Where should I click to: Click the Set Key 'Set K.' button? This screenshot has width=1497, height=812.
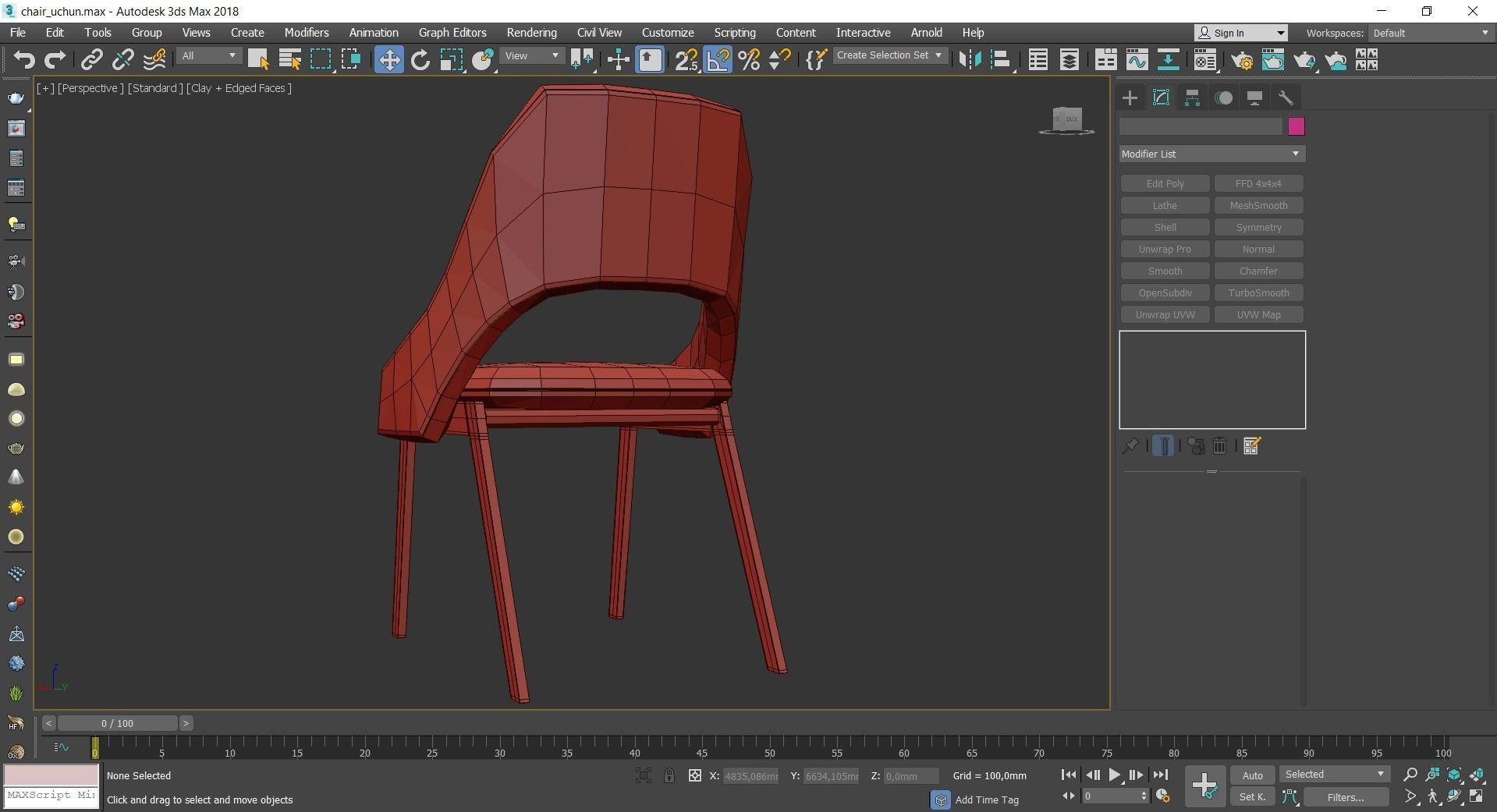pos(1252,796)
